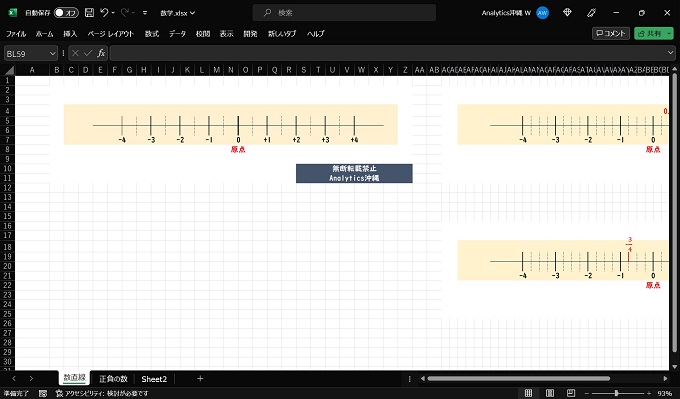The image size is (680, 399).
Task: Open the 数学.xlsx file name dropdown
Action: tap(177, 13)
